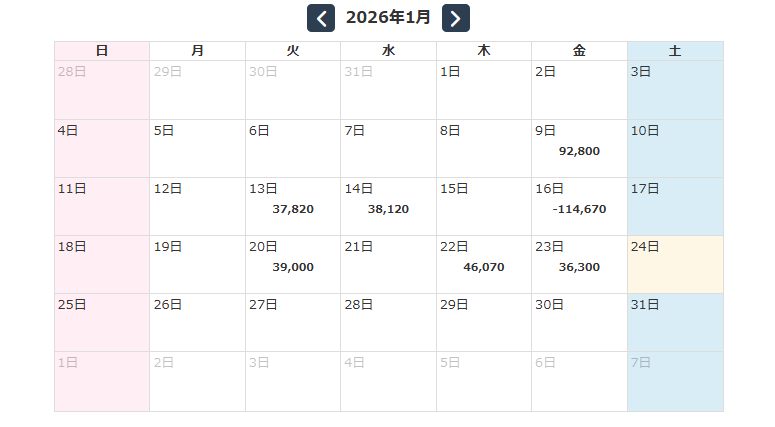This screenshot has height=427, width=775.
Task: Open the 37,820 entry on the 13th
Action: tap(293, 209)
